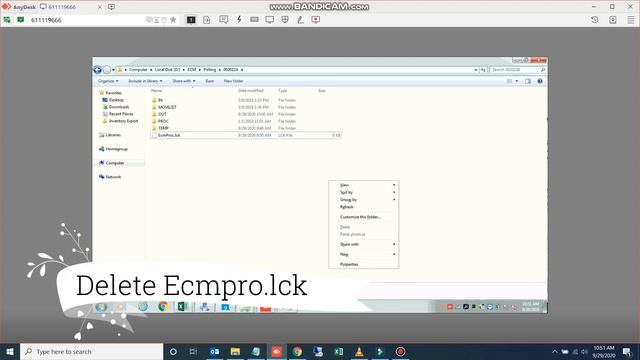Viewport: 640px width, 360px height.
Task: Click the dark monitor icon in AnyDesk toolbar
Action: tap(191, 20)
